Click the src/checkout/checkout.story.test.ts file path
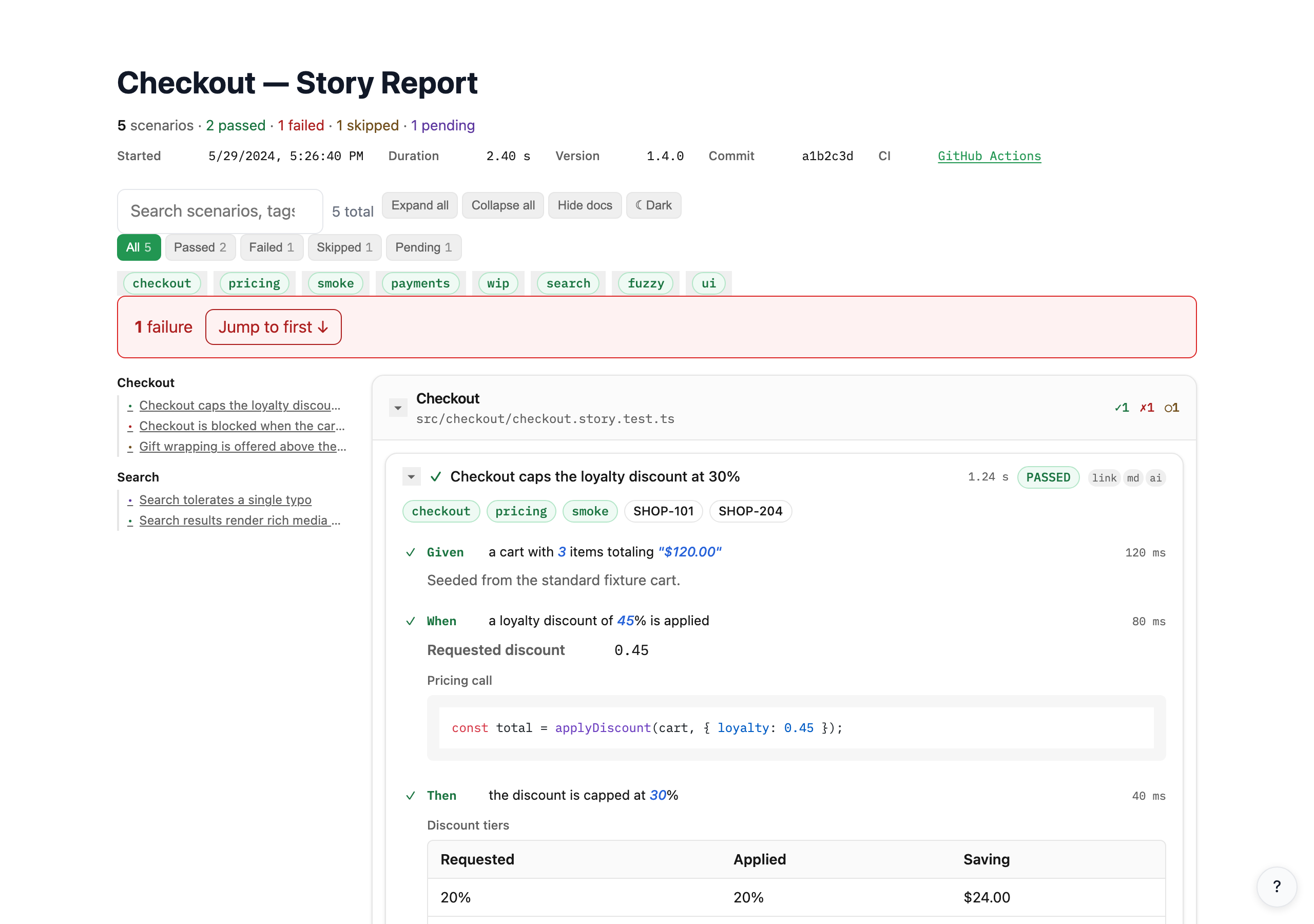 click(x=545, y=419)
